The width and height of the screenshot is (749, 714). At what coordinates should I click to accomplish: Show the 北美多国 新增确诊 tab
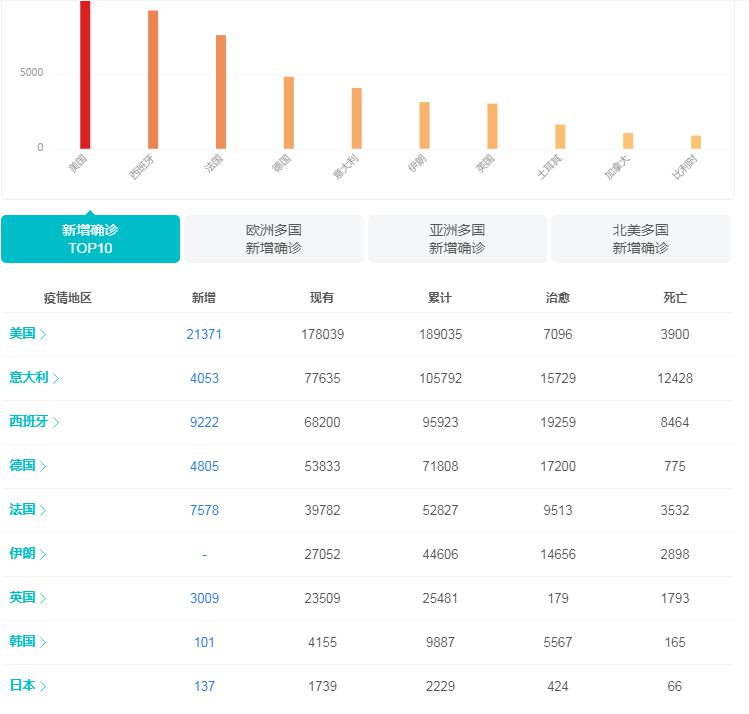coord(640,239)
